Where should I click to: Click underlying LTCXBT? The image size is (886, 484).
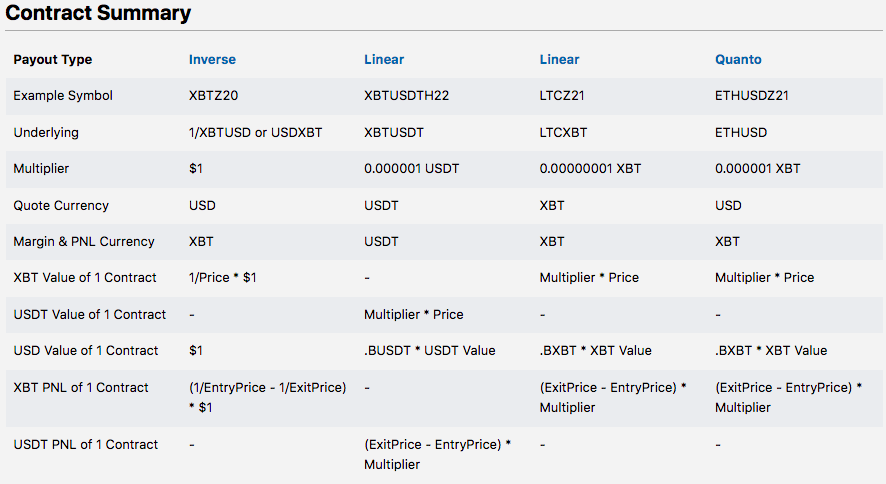(563, 133)
